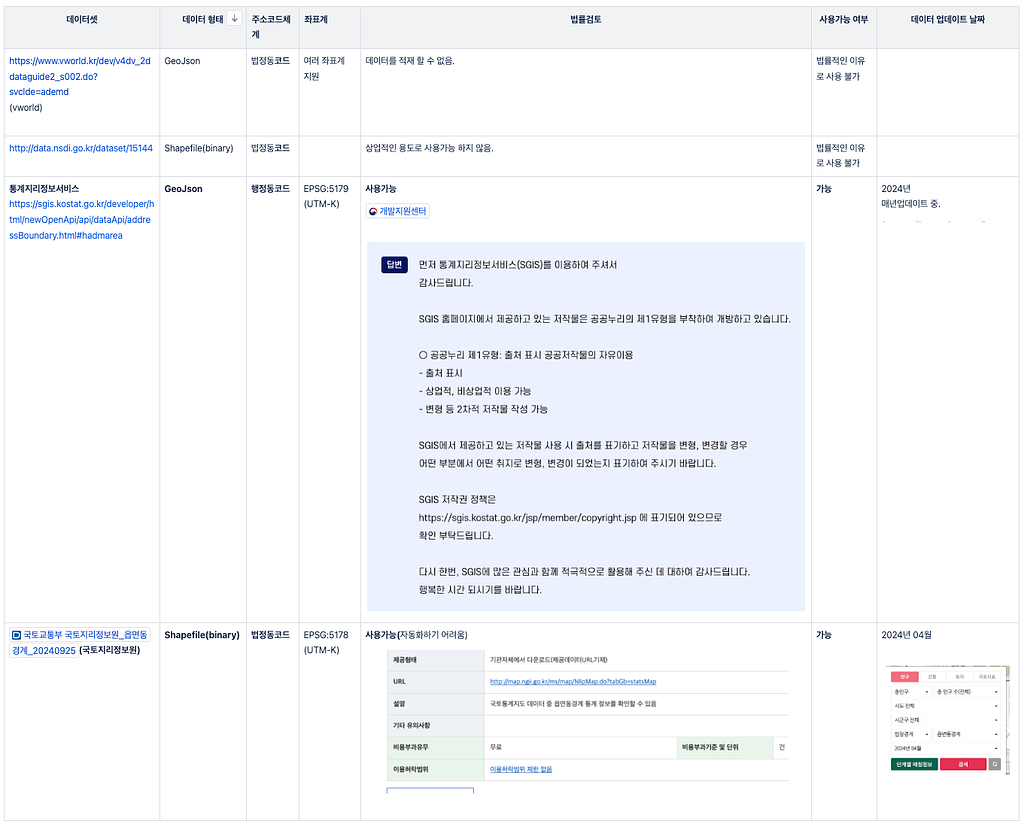Open the sgis.kostat.go.kr addressBoundary link
Screen dimensions: 1024x825
pos(82,219)
